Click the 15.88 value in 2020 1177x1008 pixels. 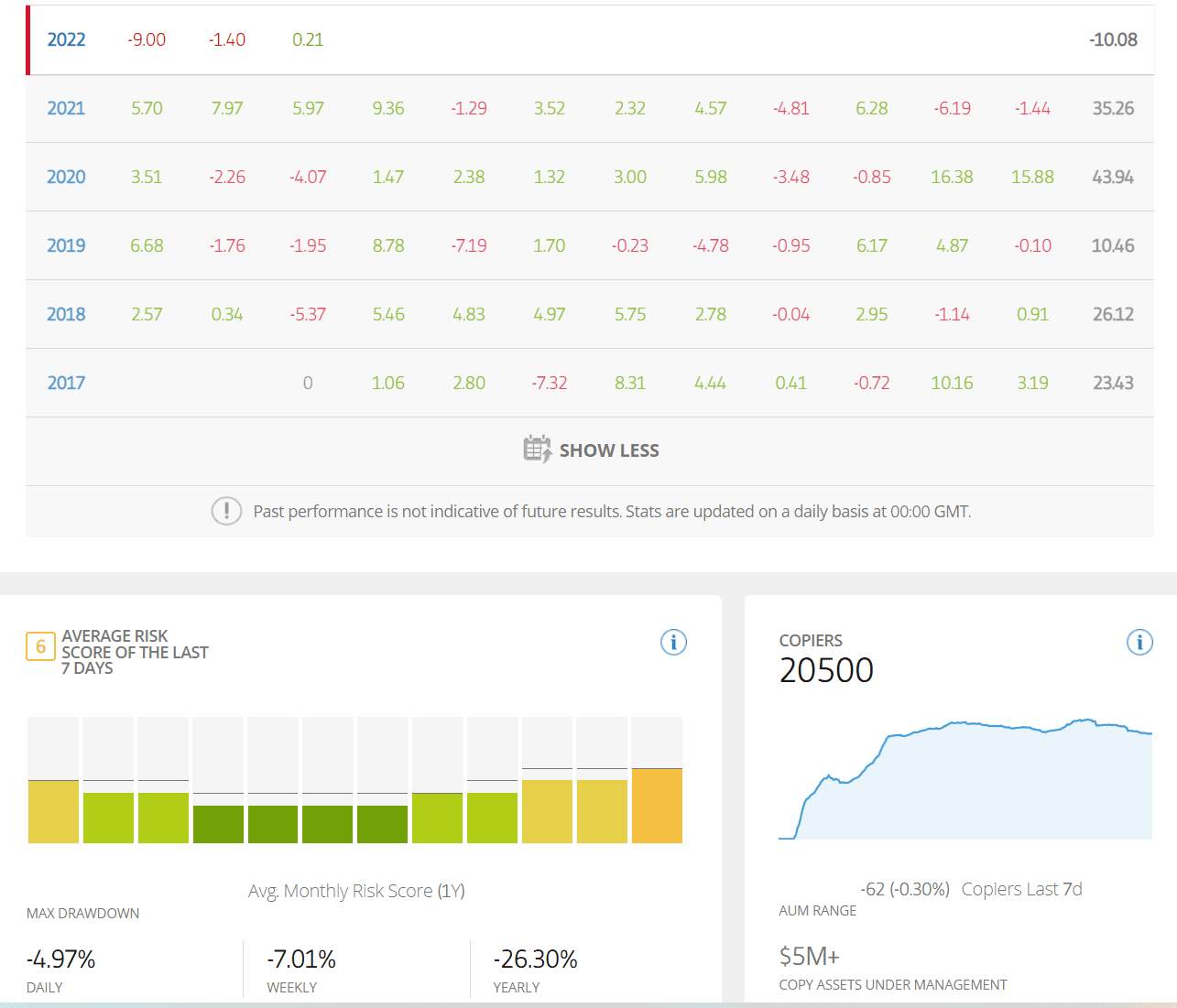(x=1032, y=177)
